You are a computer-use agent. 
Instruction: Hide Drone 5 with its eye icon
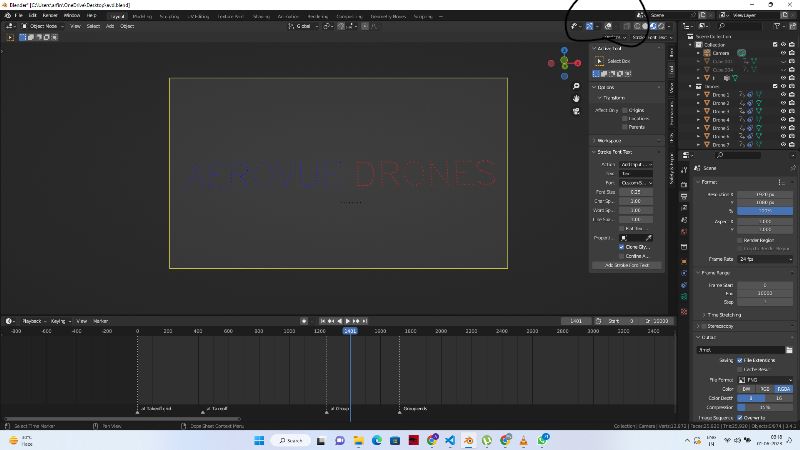tap(783, 128)
